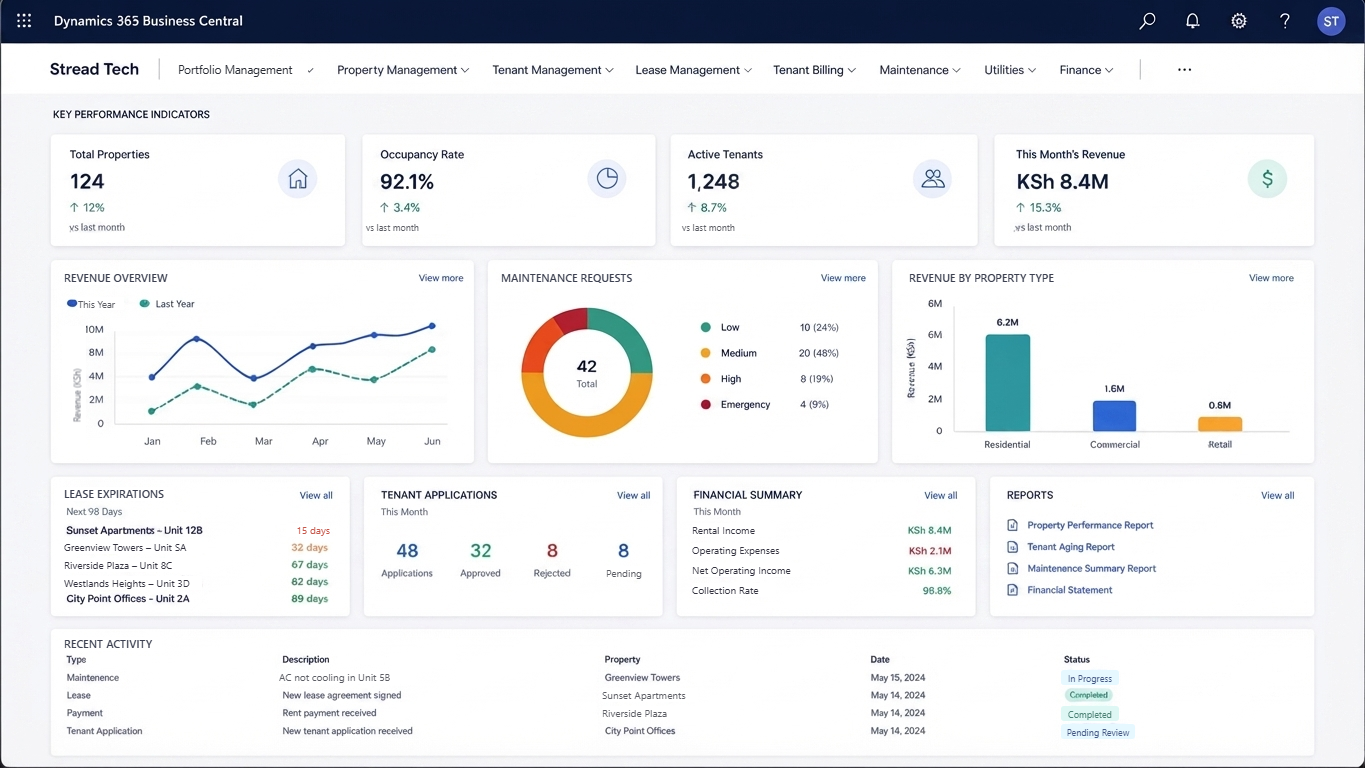1365x768 pixels.
Task: Click the Occupancy Rate pie icon
Action: pos(607,179)
